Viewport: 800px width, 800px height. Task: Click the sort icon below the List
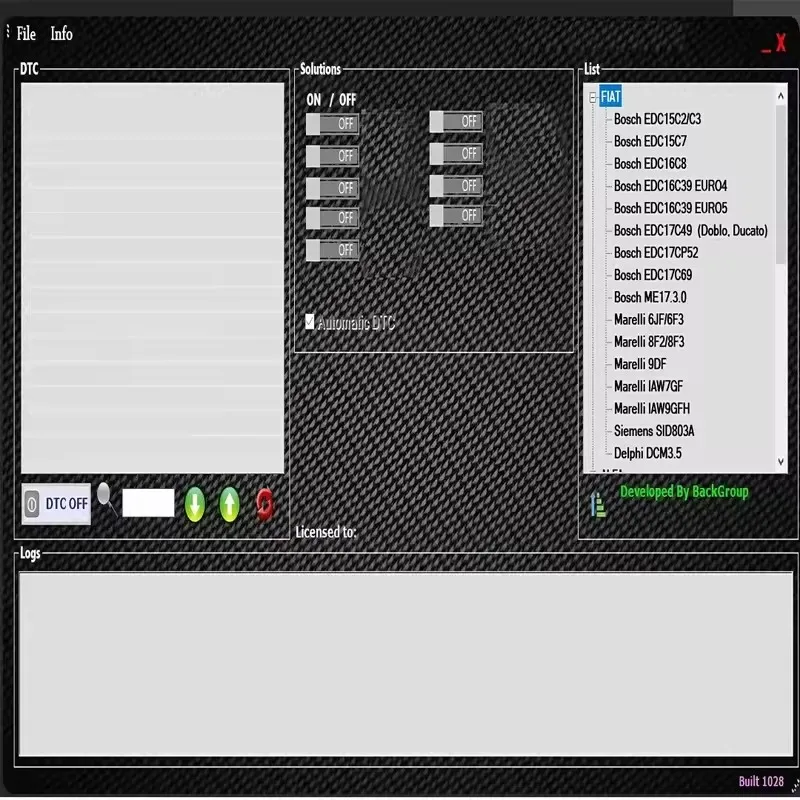(x=598, y=505)
